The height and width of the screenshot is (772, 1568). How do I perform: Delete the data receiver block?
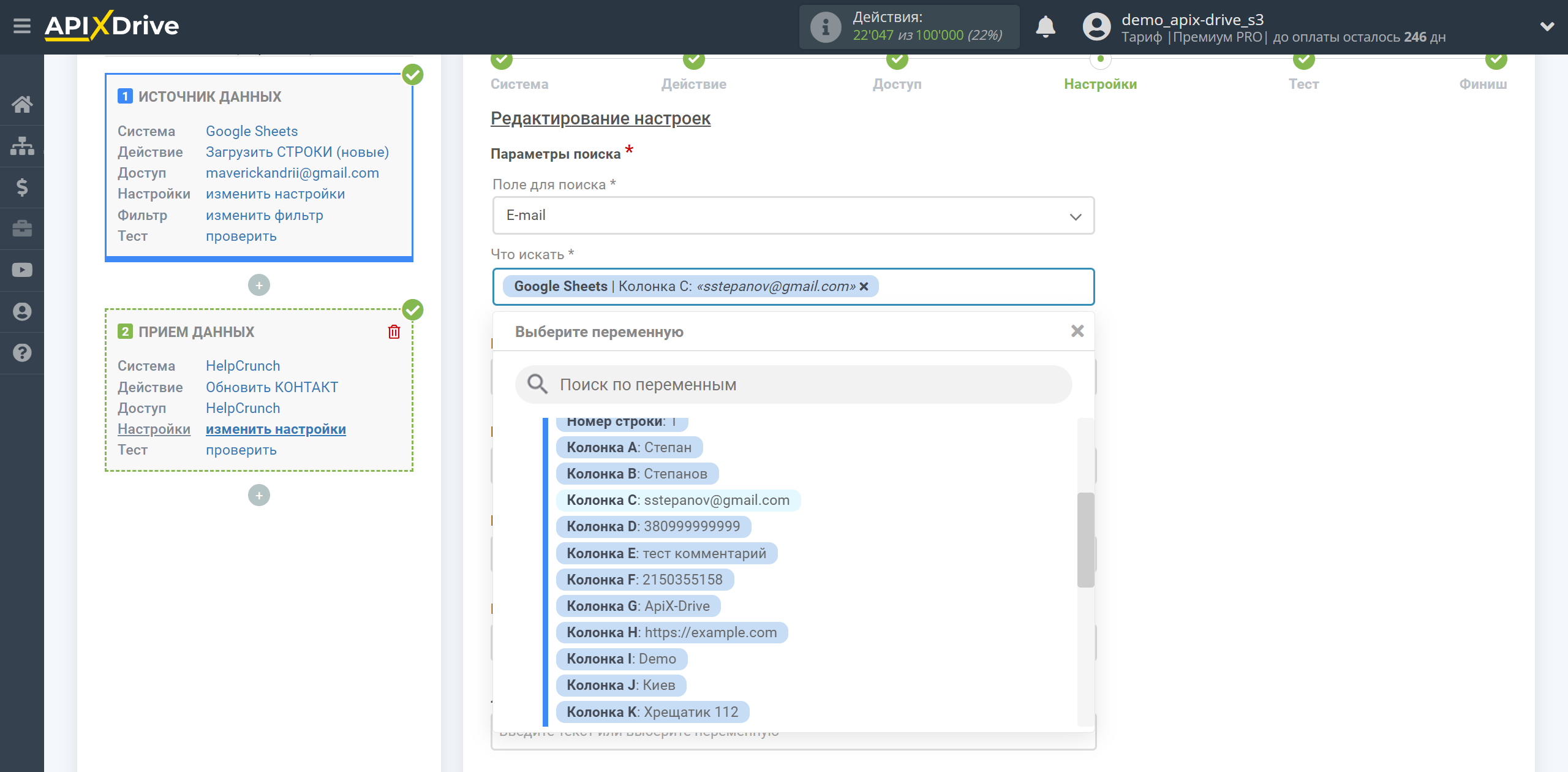tap(394, 331)
